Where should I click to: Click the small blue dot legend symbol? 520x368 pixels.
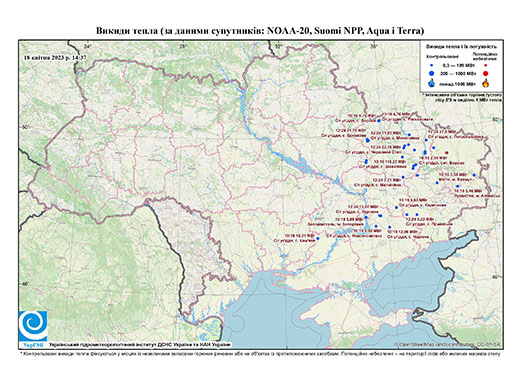click(432, 65)
